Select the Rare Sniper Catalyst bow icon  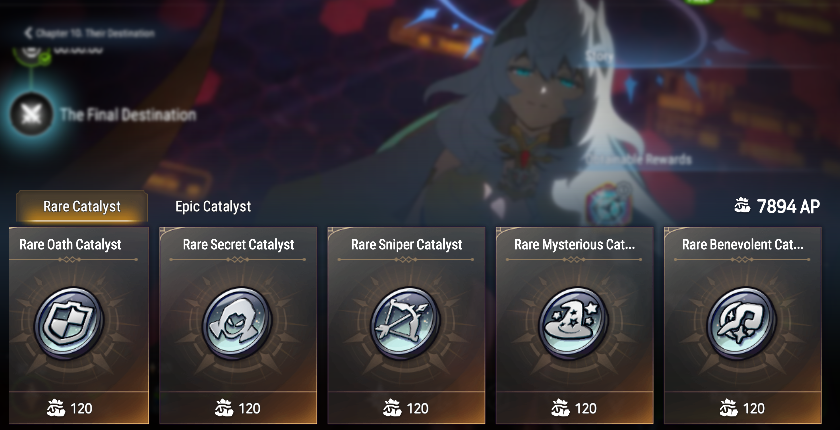tap(406, 323)
